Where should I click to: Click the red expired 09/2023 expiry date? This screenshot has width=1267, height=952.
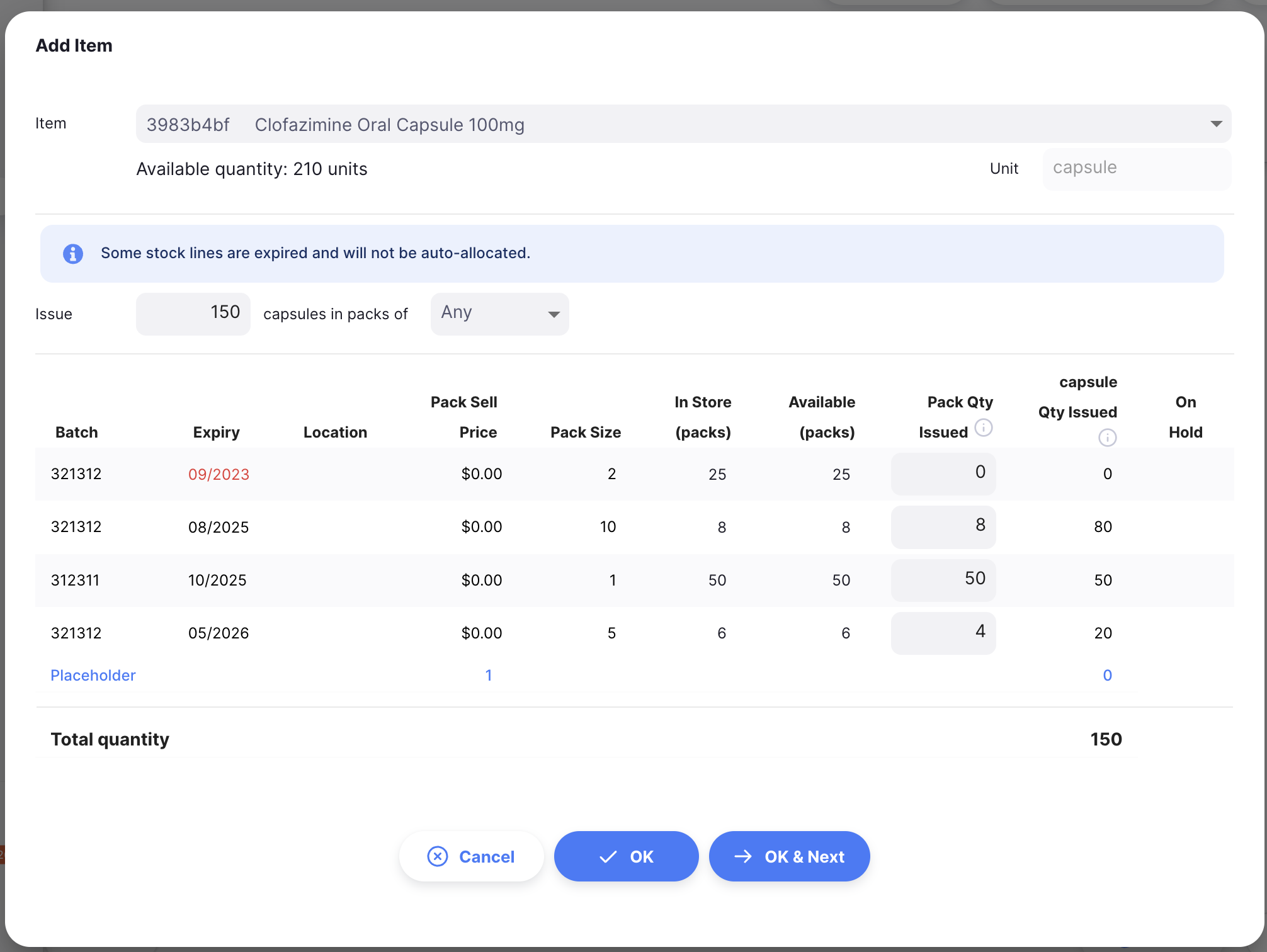tap(219, 474)
